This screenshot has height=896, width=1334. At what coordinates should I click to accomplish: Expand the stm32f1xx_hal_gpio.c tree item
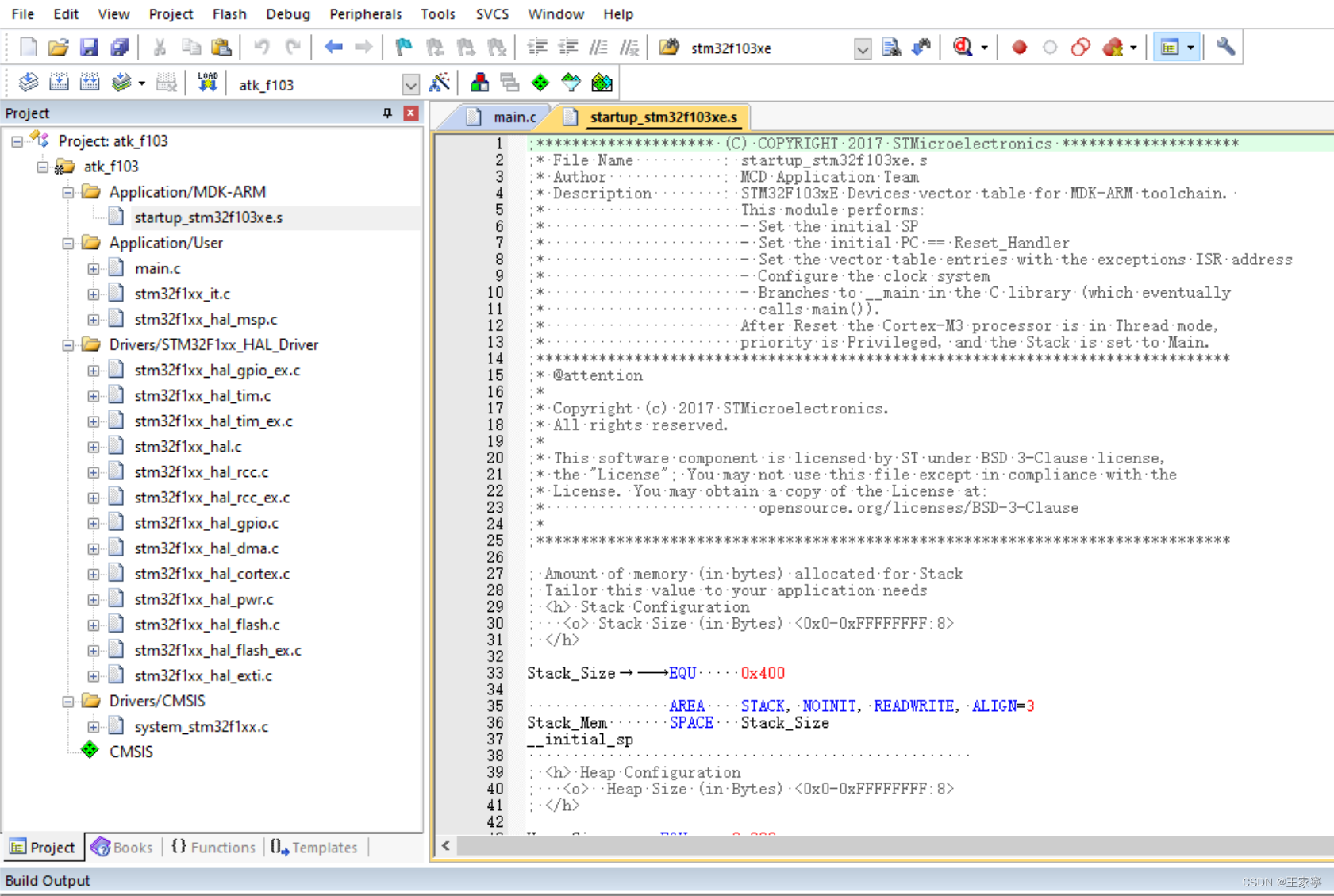(94, 522)
